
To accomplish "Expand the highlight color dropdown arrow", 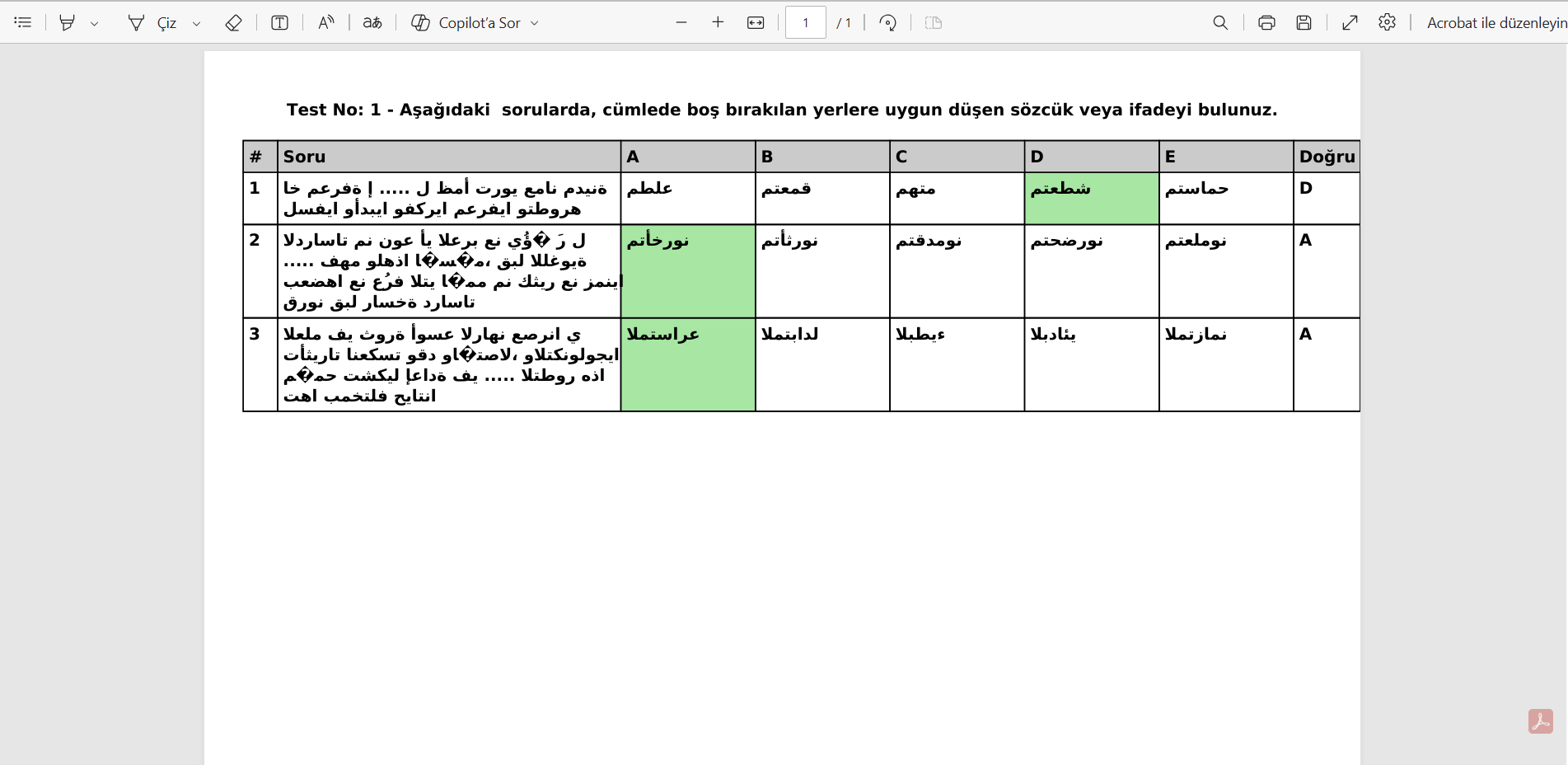I will click(x=95, y=23).
